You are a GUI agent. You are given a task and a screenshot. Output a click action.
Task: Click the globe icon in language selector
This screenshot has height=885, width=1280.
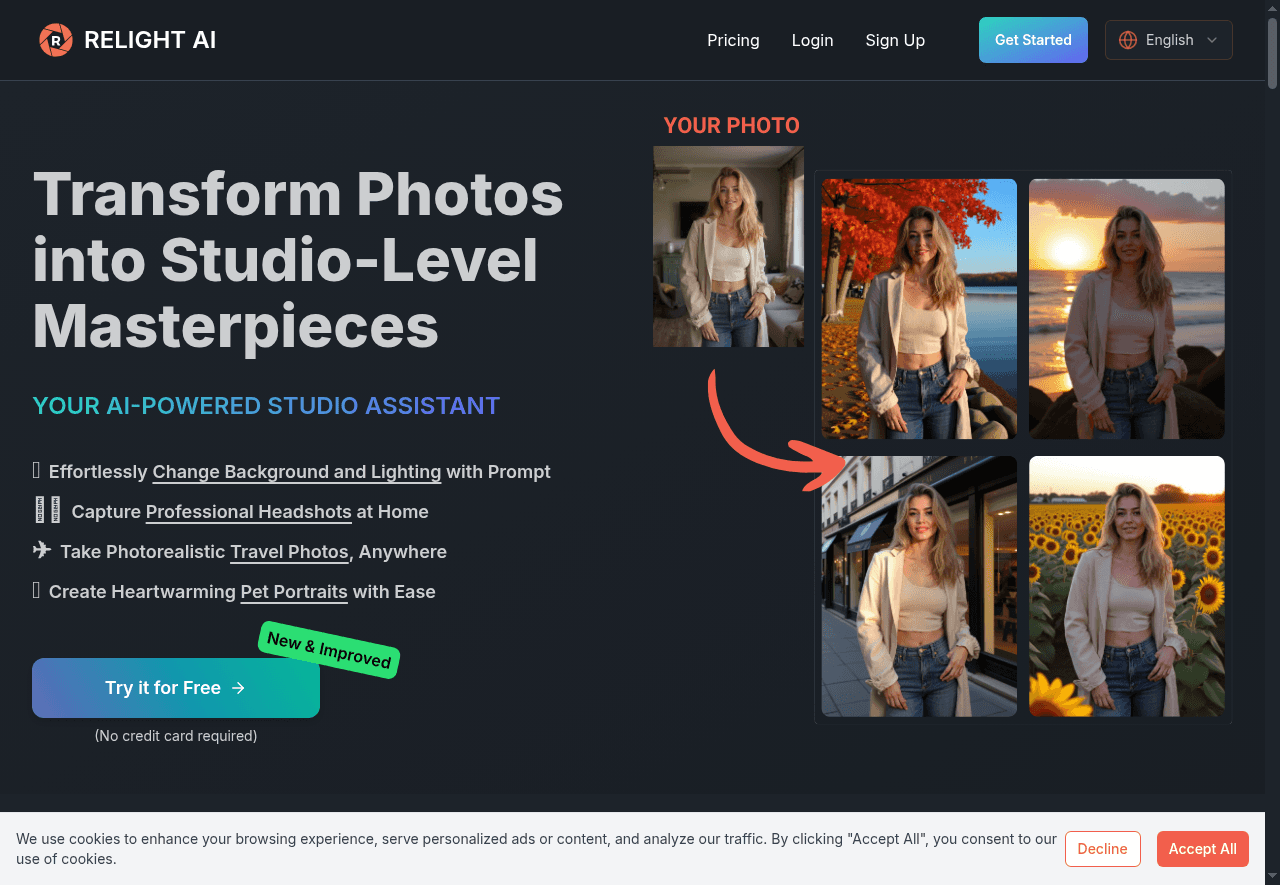point(1128,40)
